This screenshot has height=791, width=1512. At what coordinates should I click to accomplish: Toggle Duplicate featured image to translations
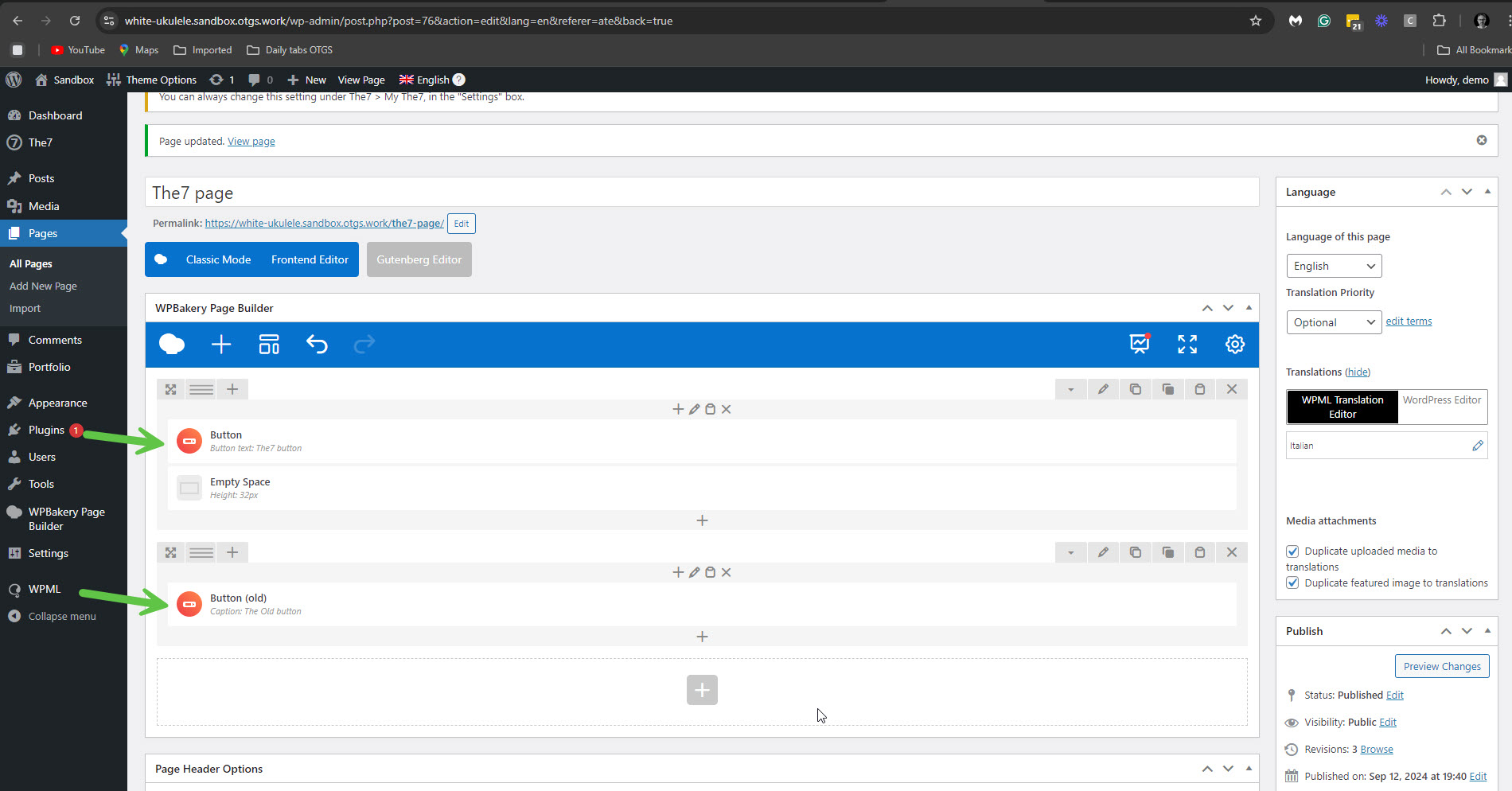pos(1292,583)
